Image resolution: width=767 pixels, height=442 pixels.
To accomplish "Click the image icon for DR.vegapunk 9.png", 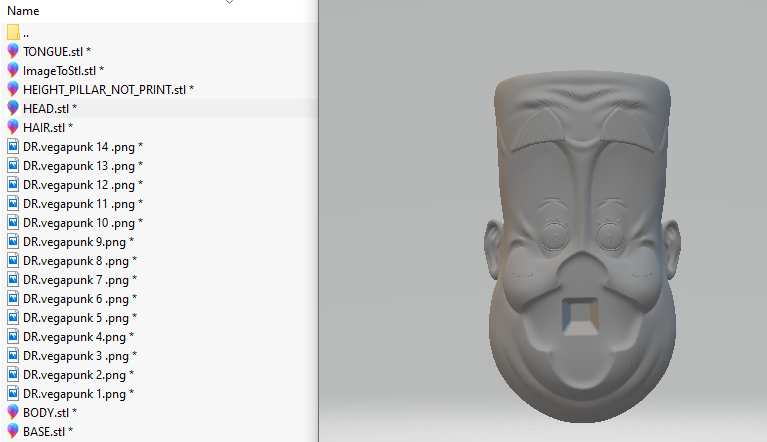I will tap(13, 242).
